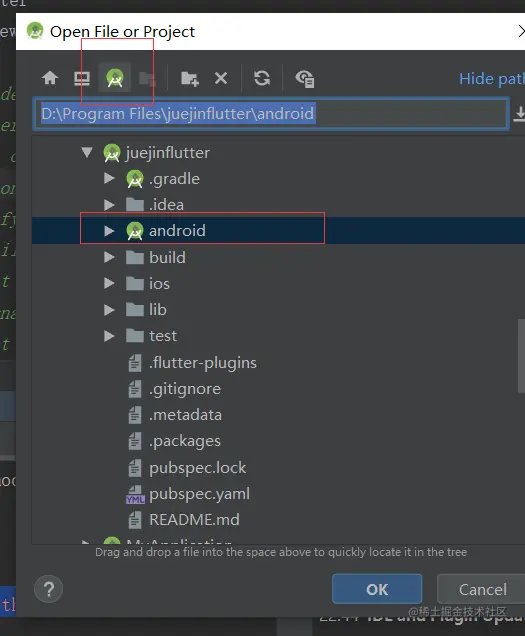The image size is (525, 636).
Task: Refresh the file tree icon
Action: [x=262, y=78]
